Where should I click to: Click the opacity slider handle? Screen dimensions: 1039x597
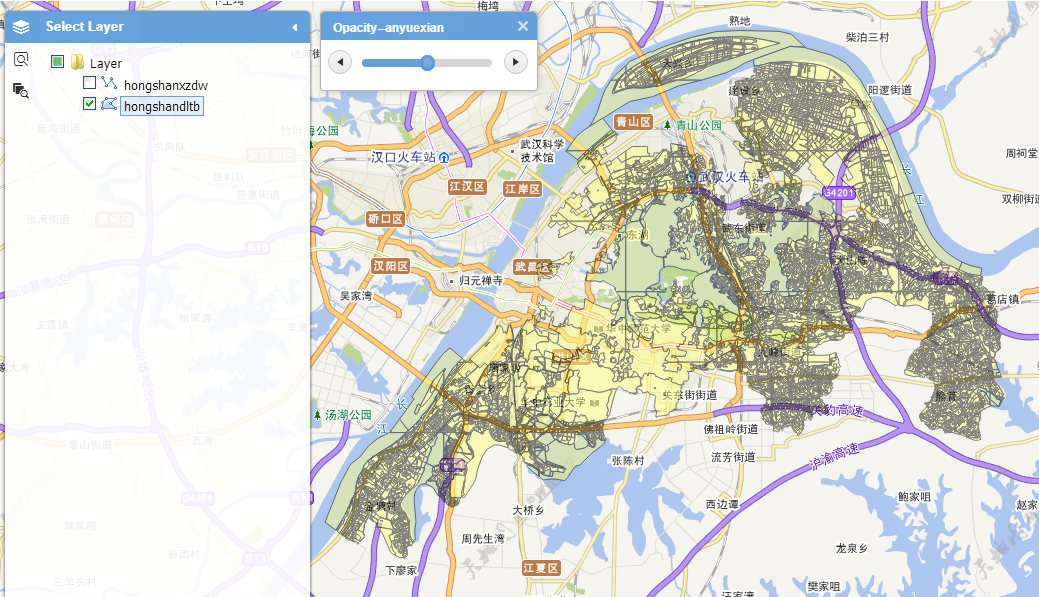[x=427, y=63]
